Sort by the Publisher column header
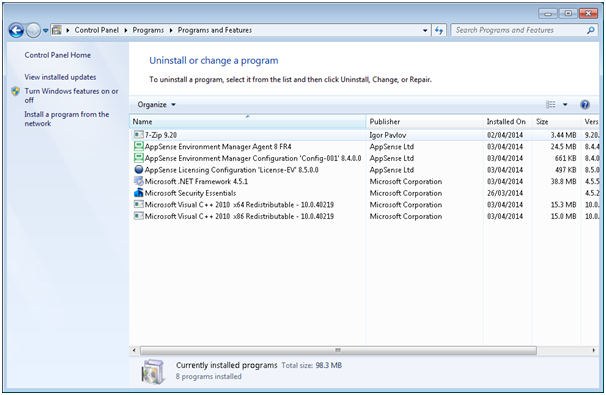 click(424, 122)
